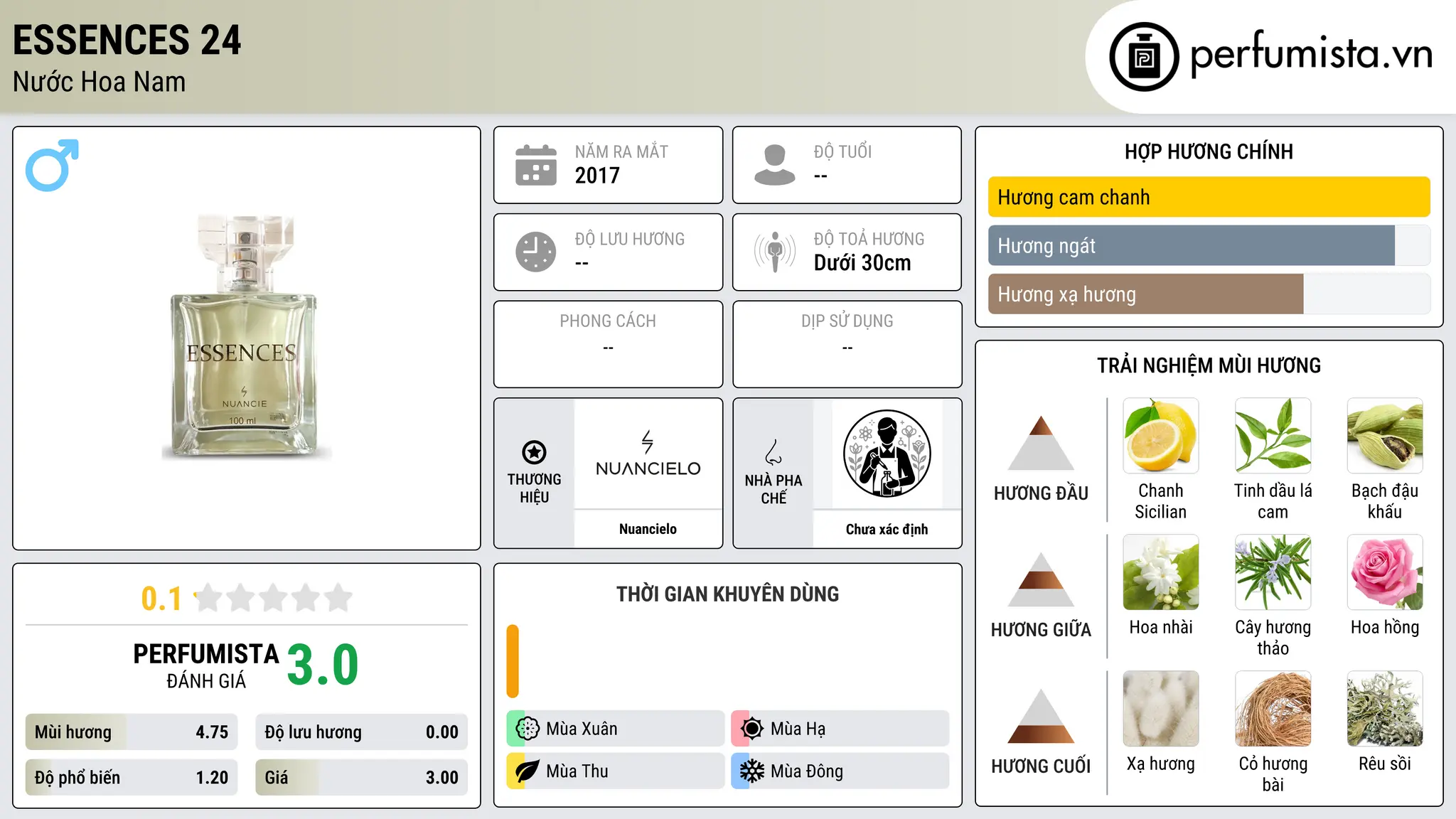Click the "Dưới 30cm" sillage value
Screen dimensions: 1456x819
point(862,263)
